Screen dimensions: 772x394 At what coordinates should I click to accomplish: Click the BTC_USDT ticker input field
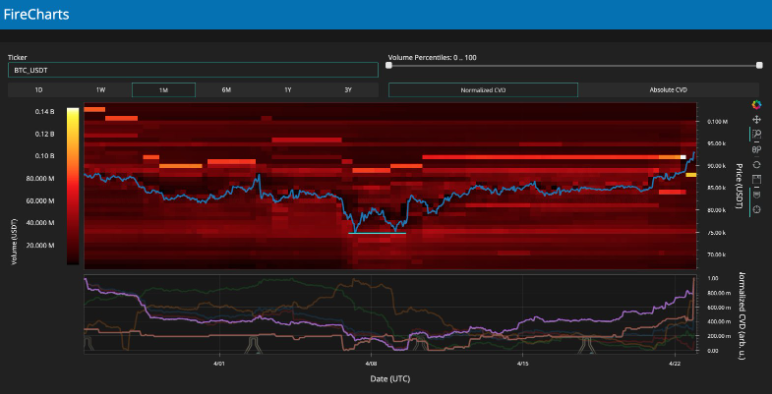193,70
